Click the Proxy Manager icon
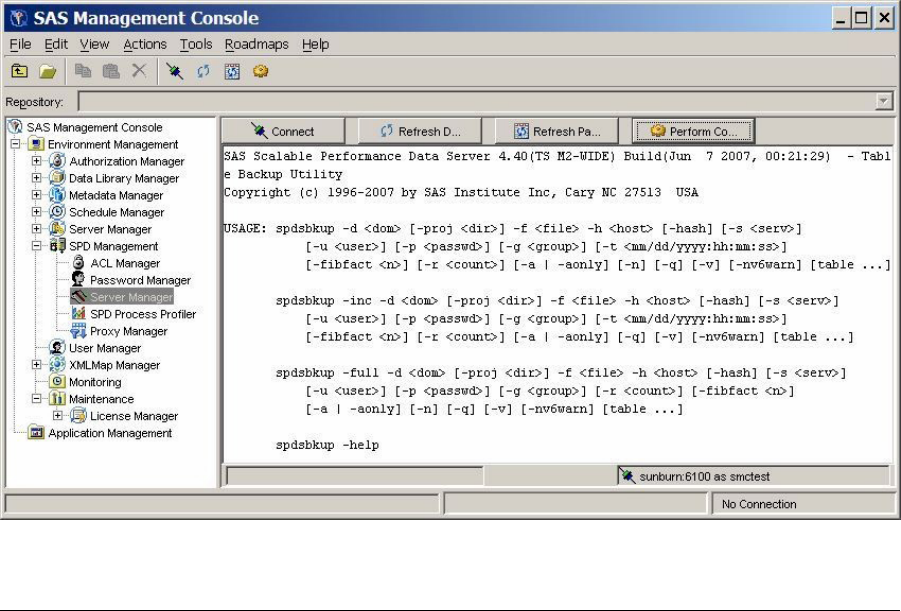The image size is (901, 611). tap(78, 331)
